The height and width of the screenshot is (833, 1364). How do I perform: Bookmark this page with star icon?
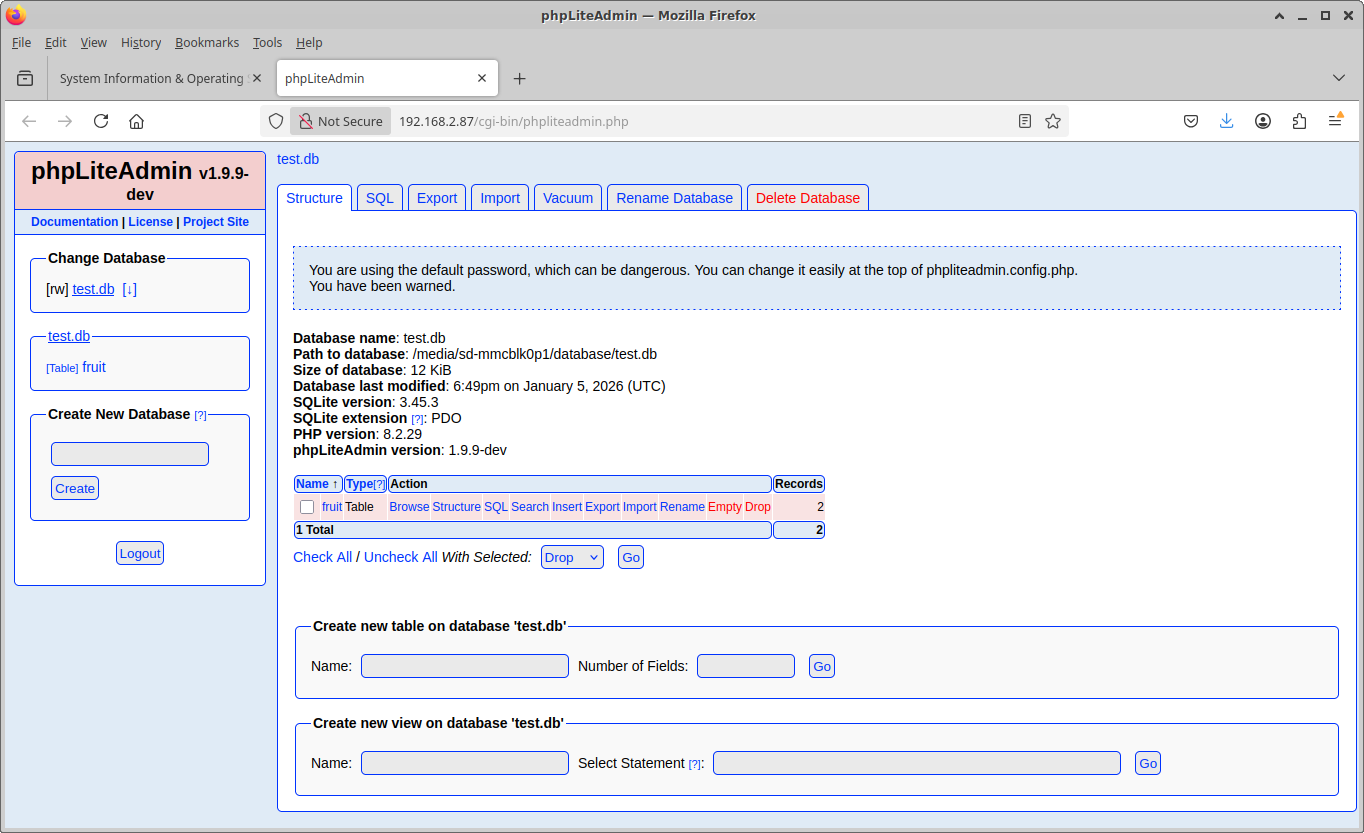pos(1053,121)
